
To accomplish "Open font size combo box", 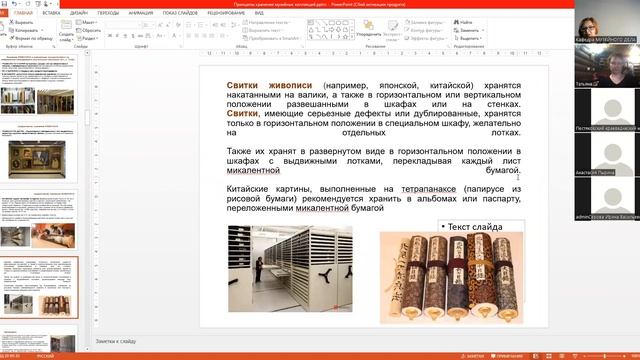I will click(148, 25).
